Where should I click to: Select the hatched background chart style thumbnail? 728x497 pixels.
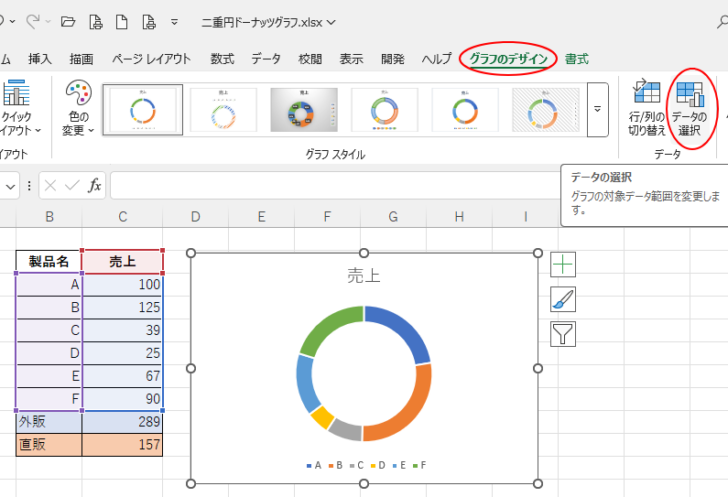(546, 110)
